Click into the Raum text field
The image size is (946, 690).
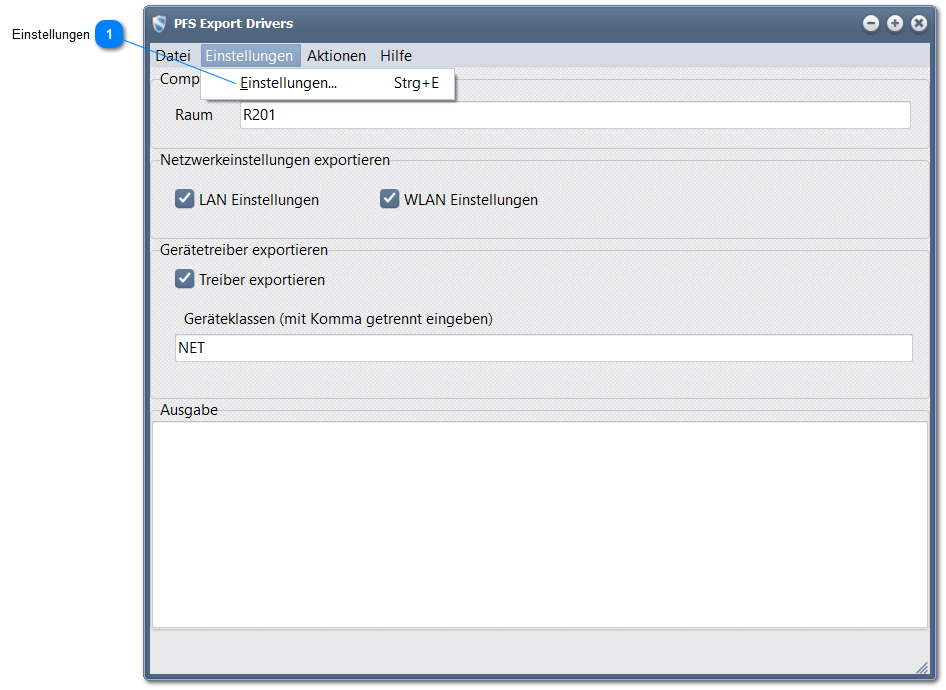click(x=574, y=115)
